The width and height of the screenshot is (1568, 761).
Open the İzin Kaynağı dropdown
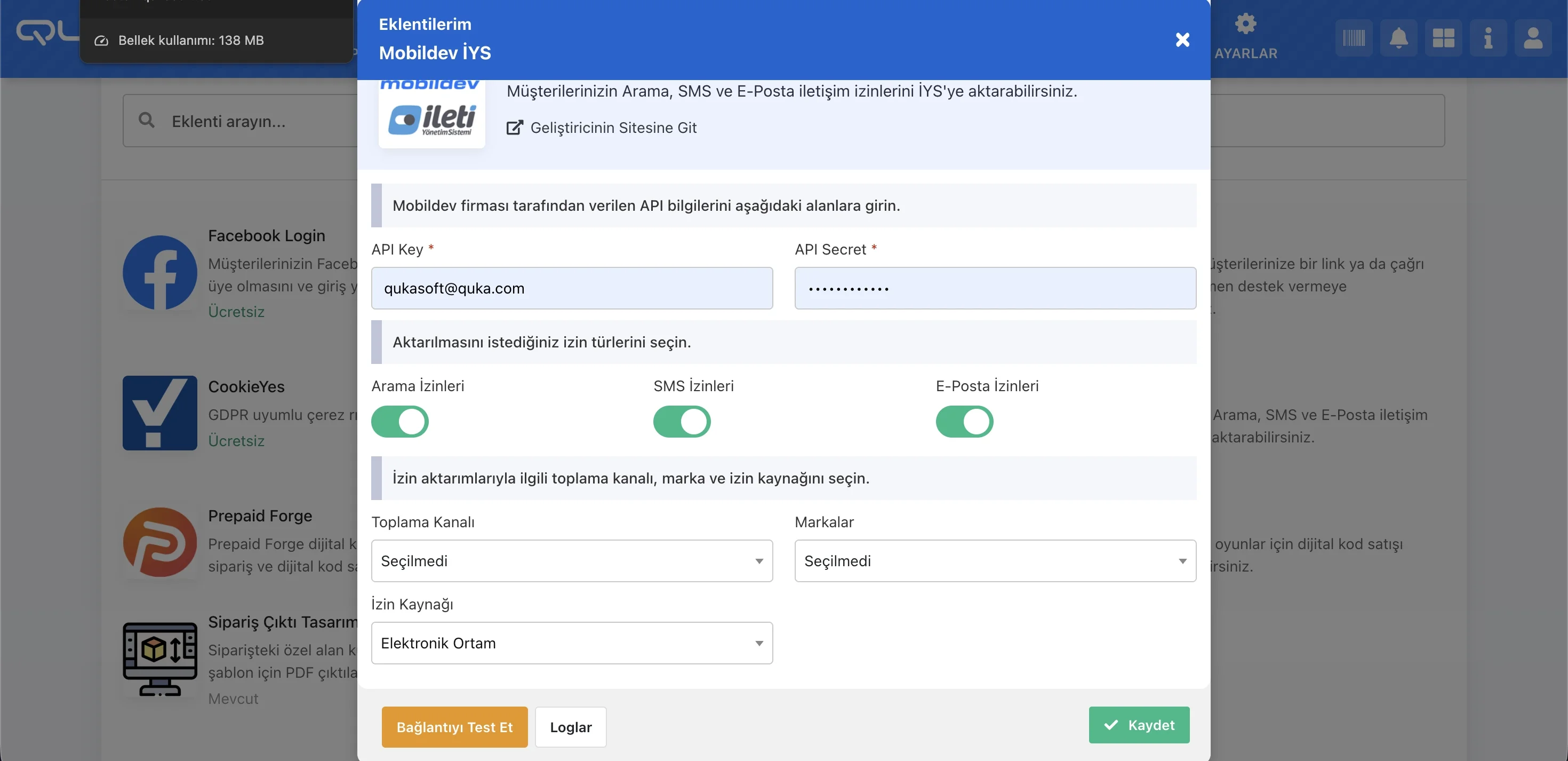[571, 643]
